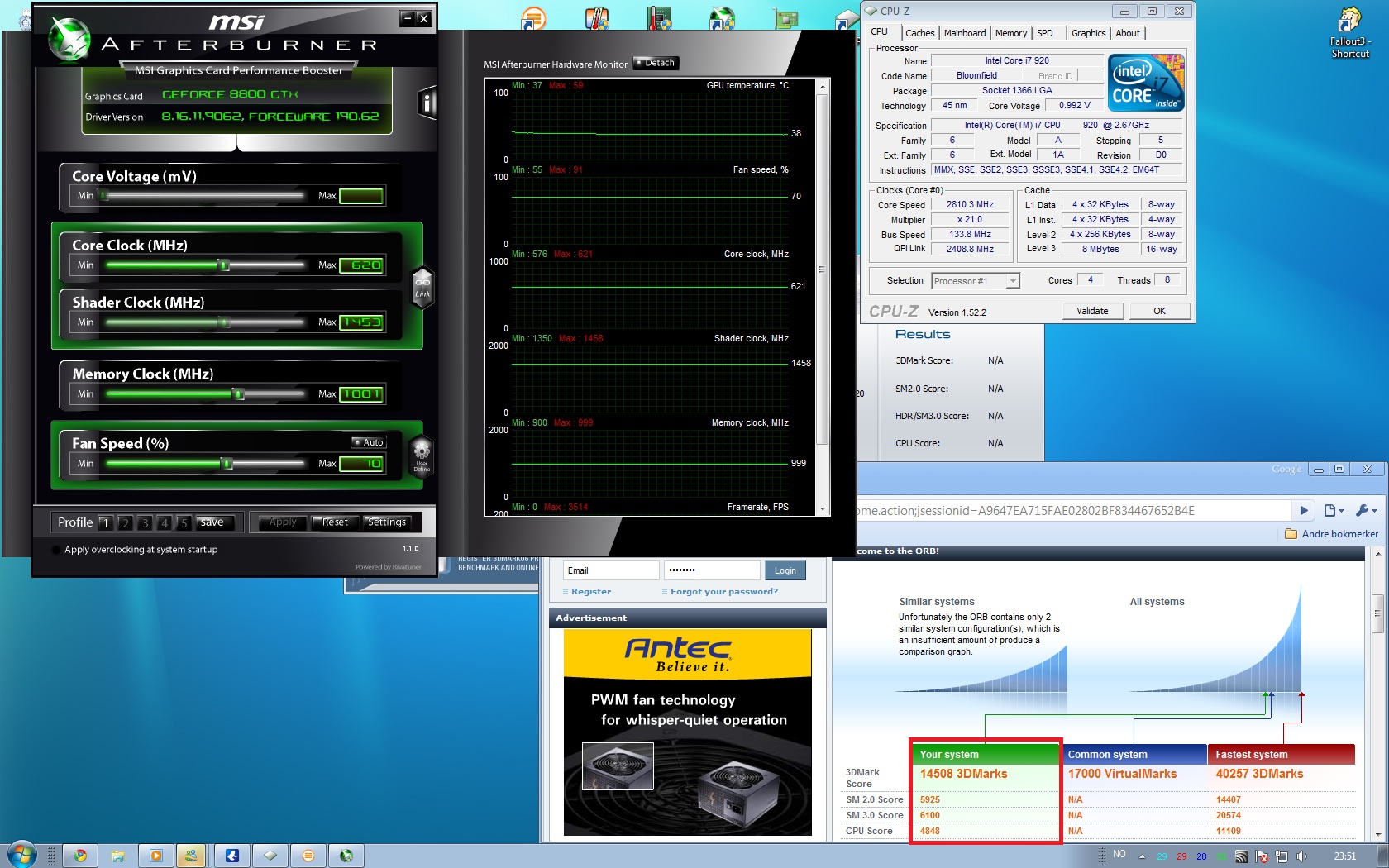Toggle the core and shader clock Link button
The width and height of the screenshot is (1389, 868).
(422, 287)
